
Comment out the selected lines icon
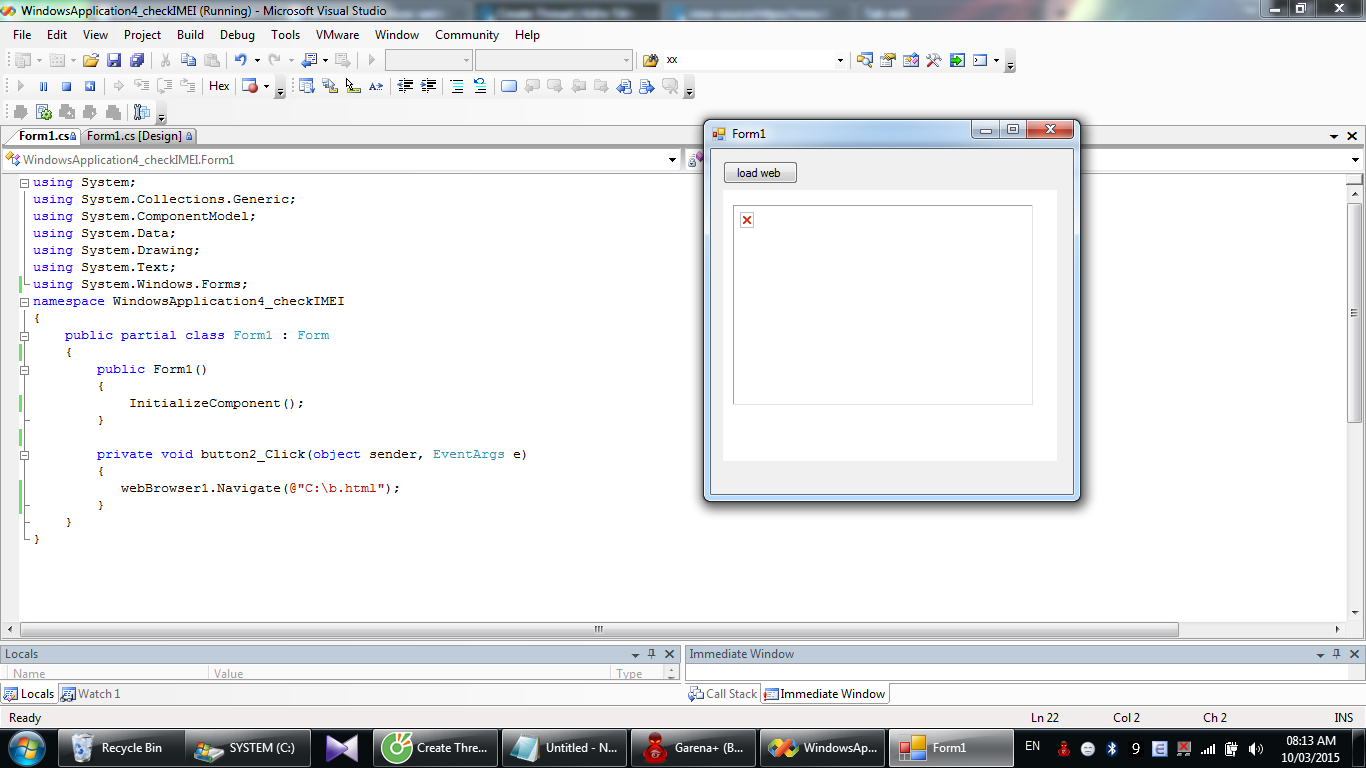coord(457,86)
